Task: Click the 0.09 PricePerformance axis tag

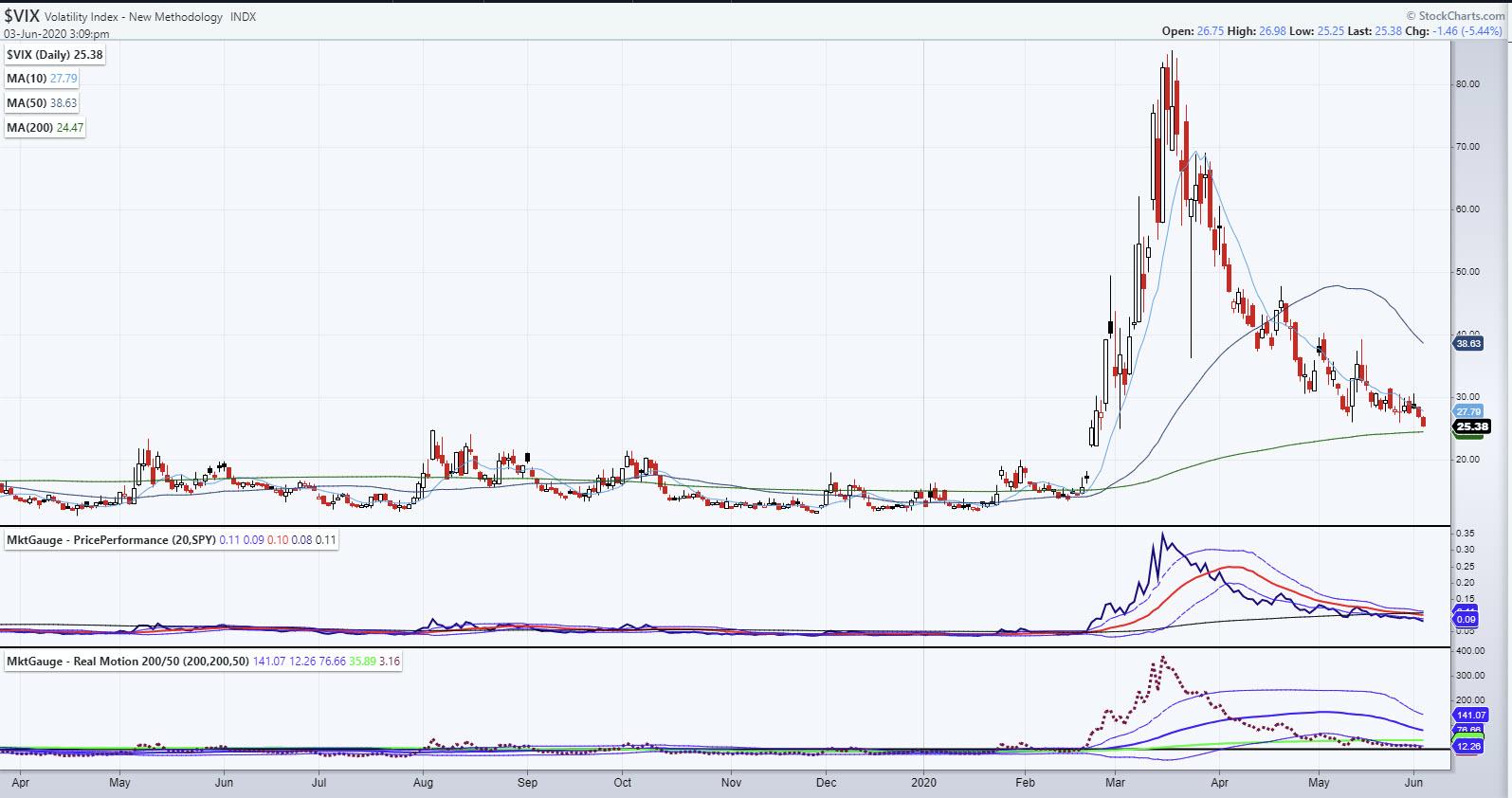Action: click(1466, 620)
